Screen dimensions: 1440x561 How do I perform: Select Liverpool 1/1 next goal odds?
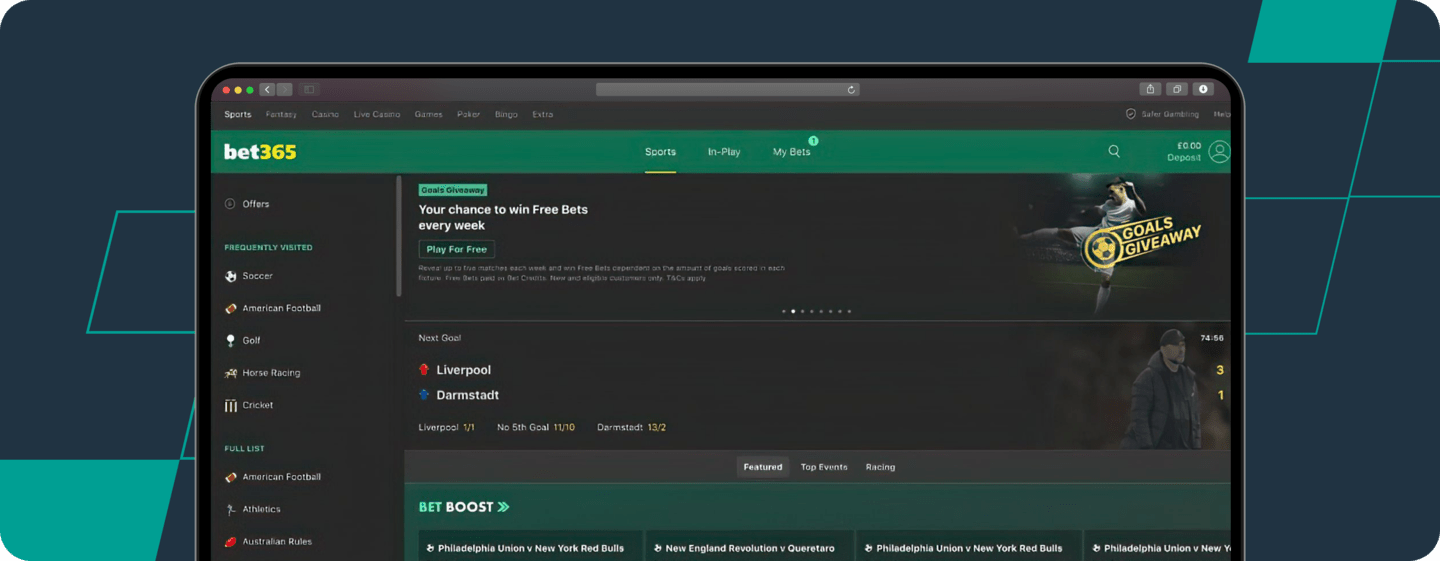(x=447, y=427)
